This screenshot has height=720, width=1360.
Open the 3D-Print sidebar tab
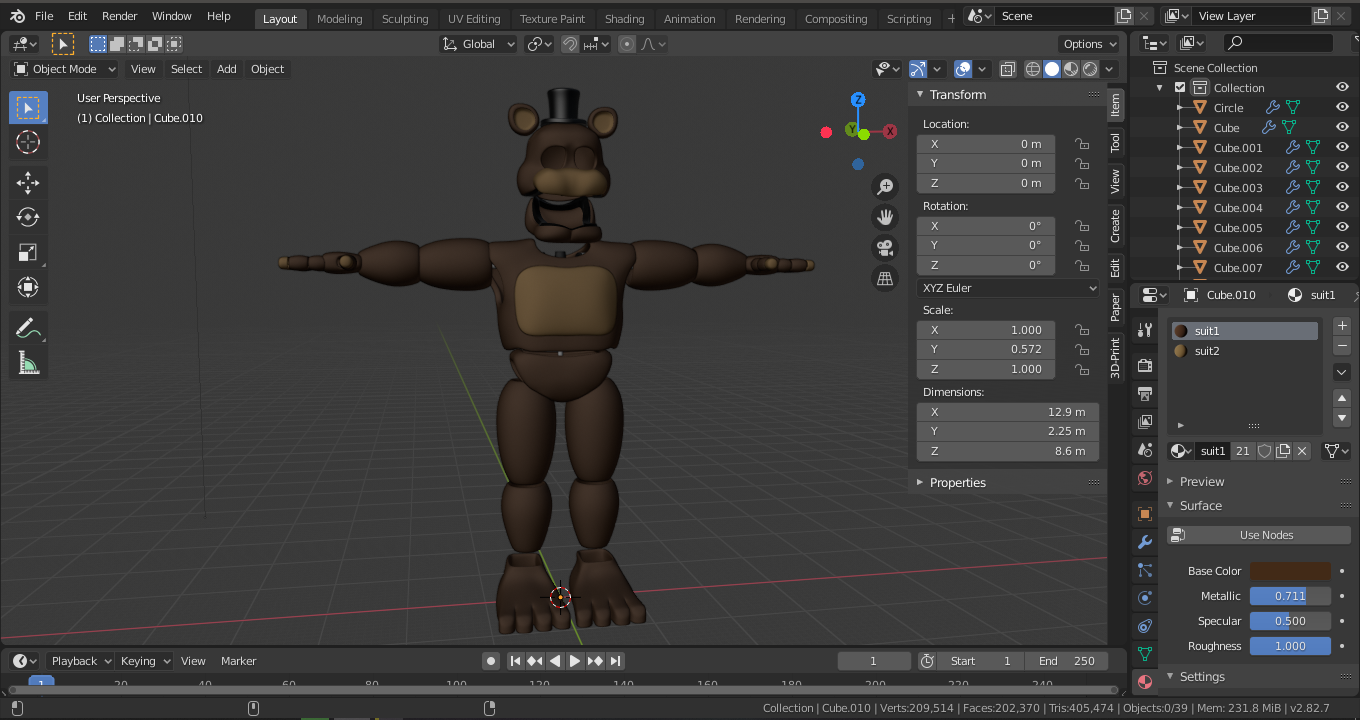[x=1115, y=357]
